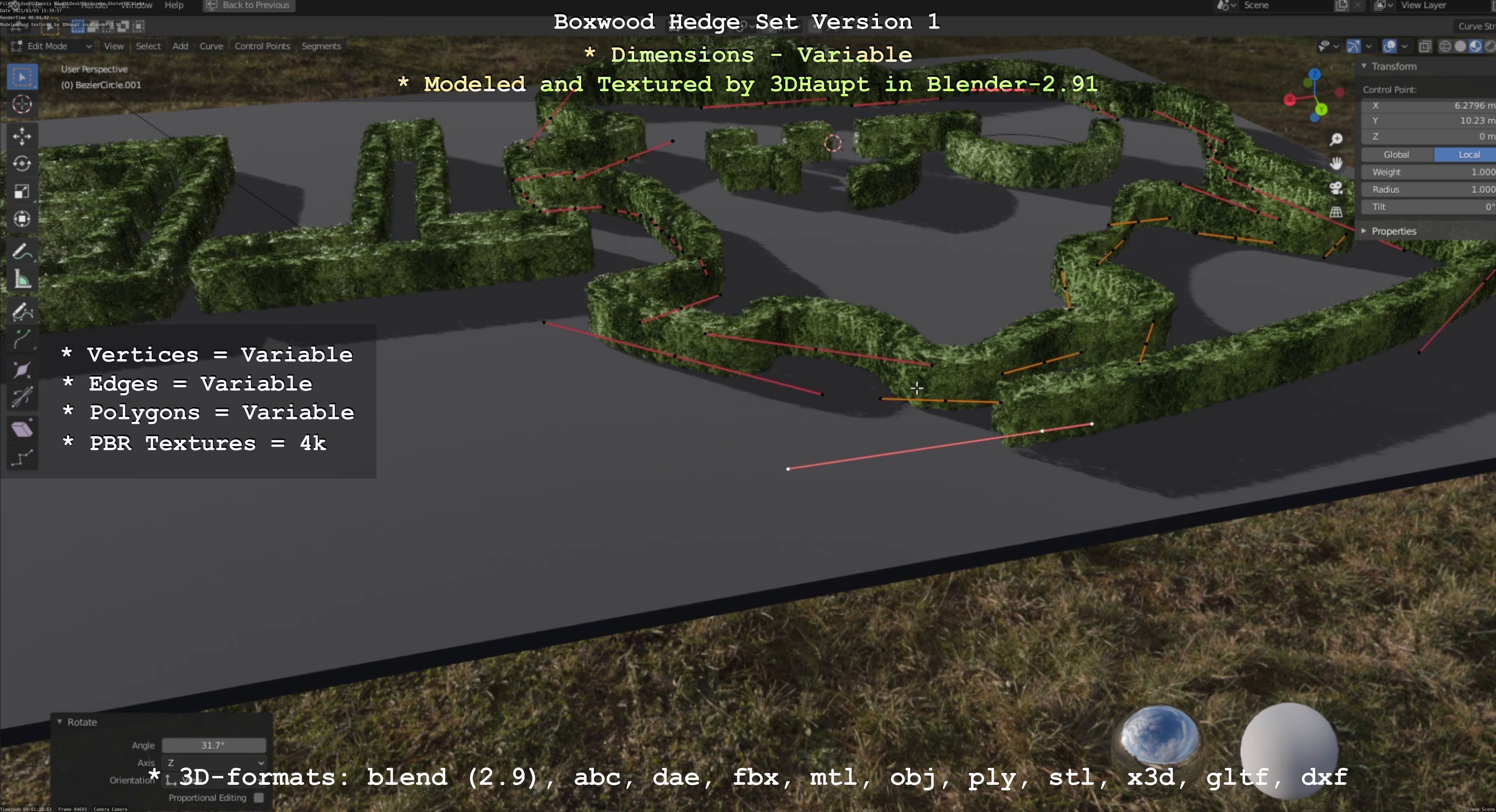Select the Move tool
1496x812 pixels.
22,136
